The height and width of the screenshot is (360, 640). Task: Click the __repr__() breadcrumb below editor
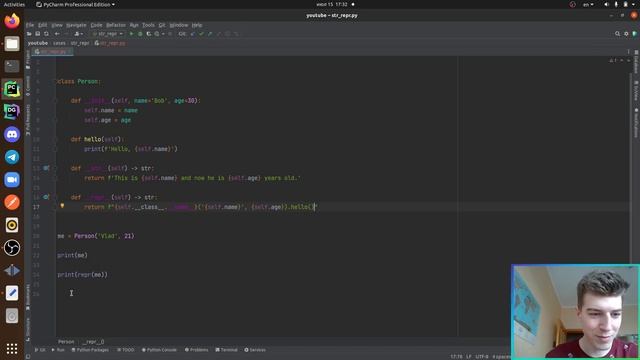(93, 342)
